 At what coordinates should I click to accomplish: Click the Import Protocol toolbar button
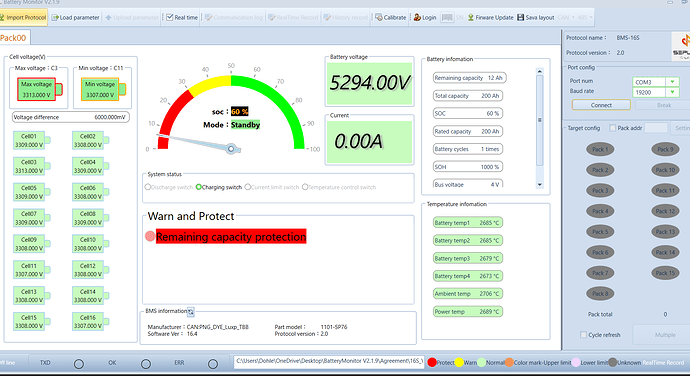[23, 18]
